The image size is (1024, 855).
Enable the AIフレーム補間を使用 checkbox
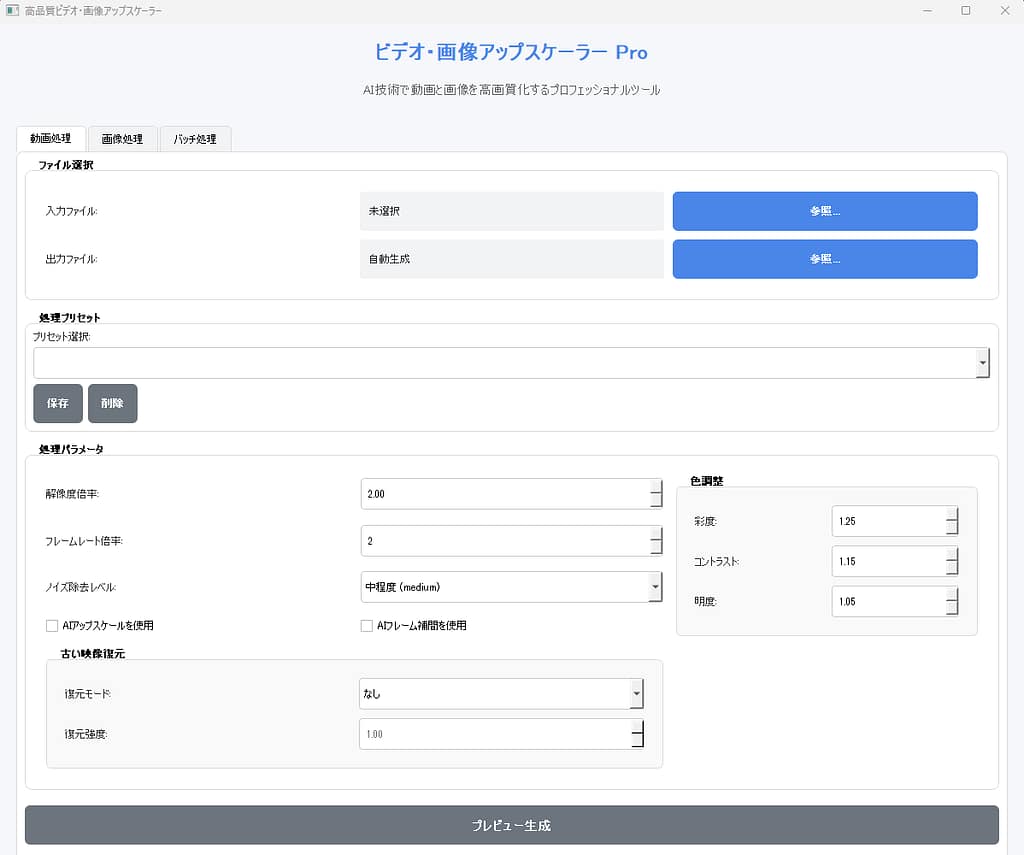pos(366,626)
